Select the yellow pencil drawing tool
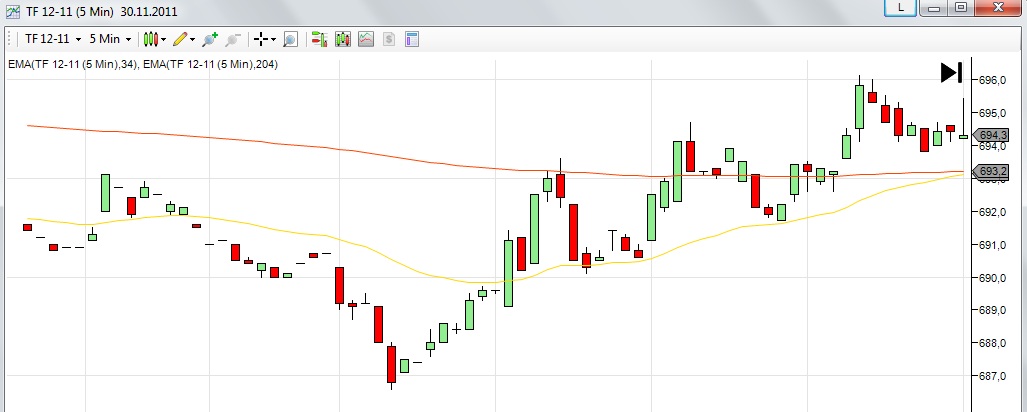This screenshot has height=412, width=1027. pos(179,39)
